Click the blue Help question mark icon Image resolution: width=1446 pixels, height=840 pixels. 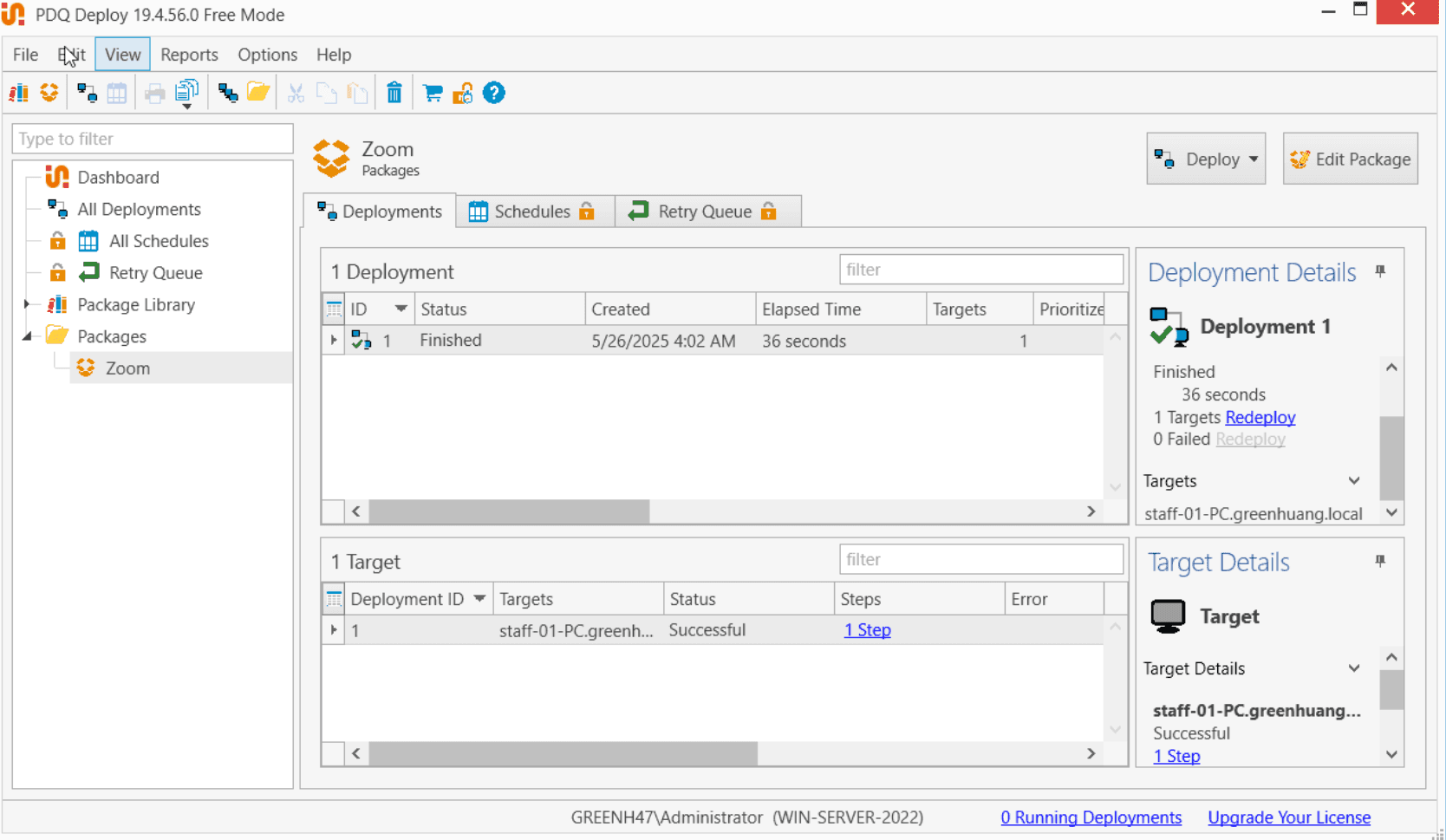(x=494, y=93)
